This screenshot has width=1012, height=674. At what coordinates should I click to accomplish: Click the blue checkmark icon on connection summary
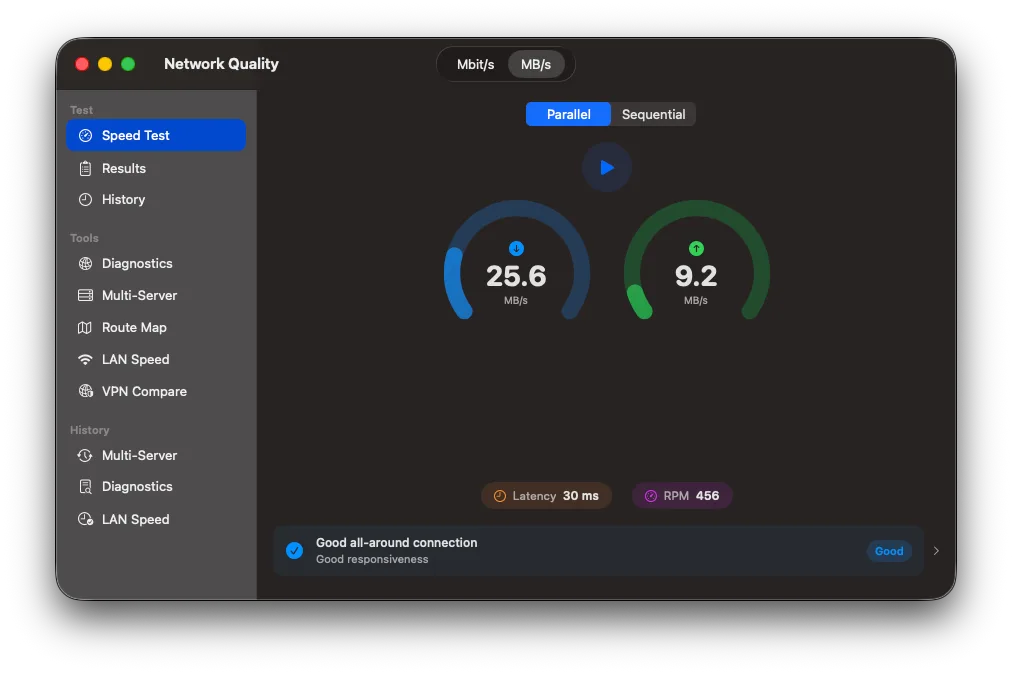point(294,551)
